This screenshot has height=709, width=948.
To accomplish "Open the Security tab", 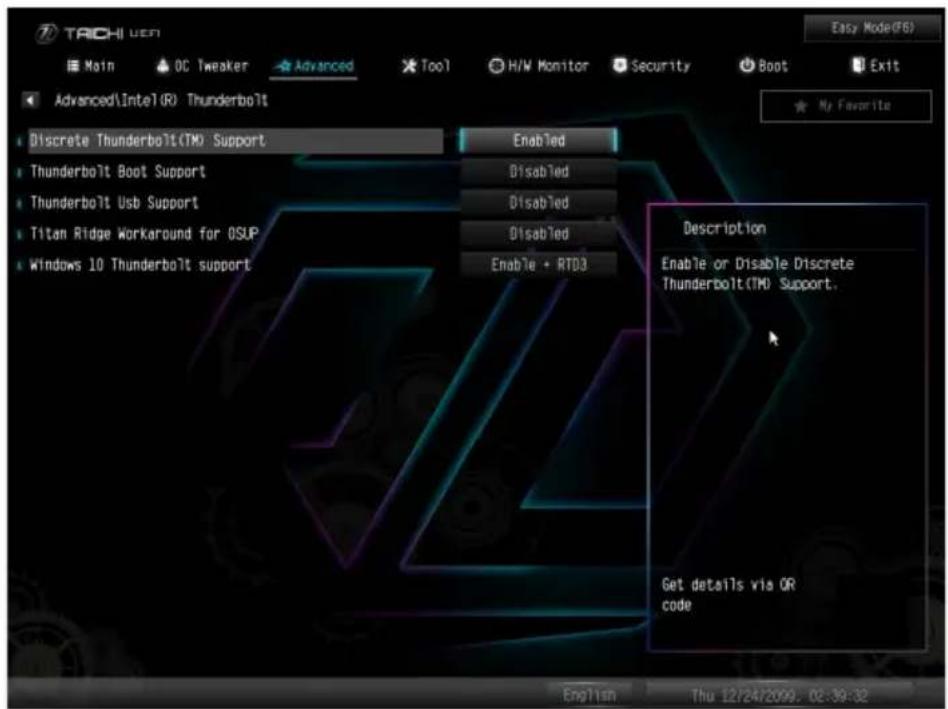I will coord(652,66).
